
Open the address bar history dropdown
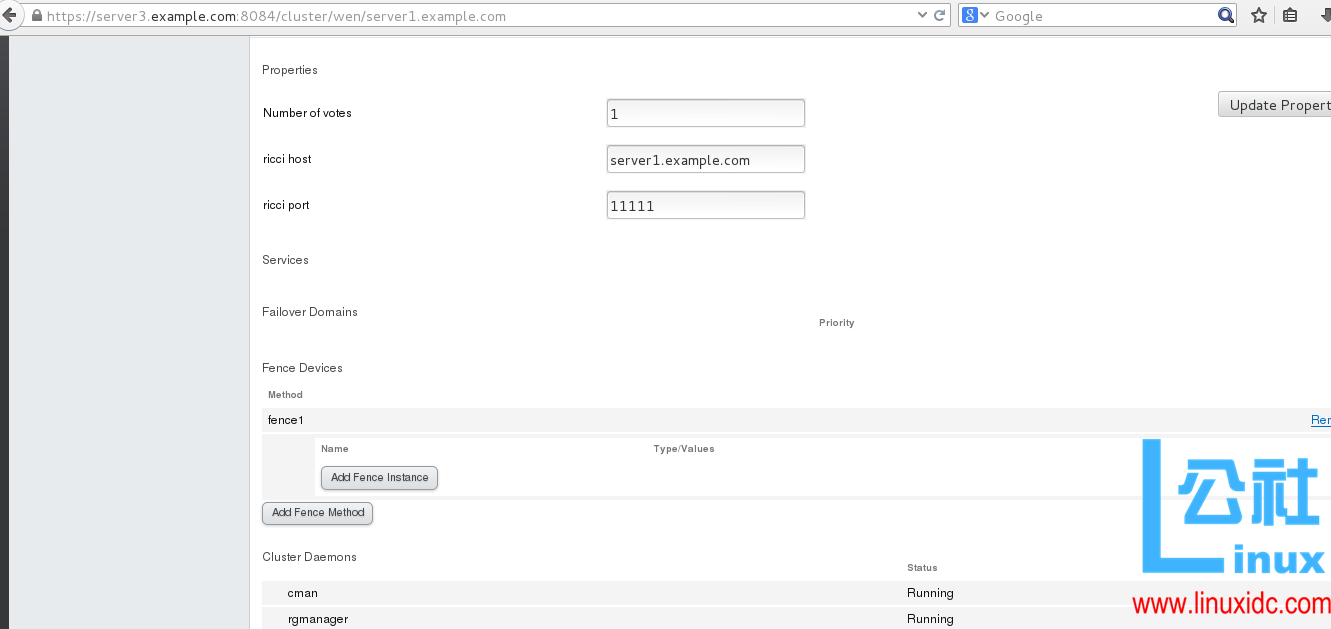(x=922, y=15)
